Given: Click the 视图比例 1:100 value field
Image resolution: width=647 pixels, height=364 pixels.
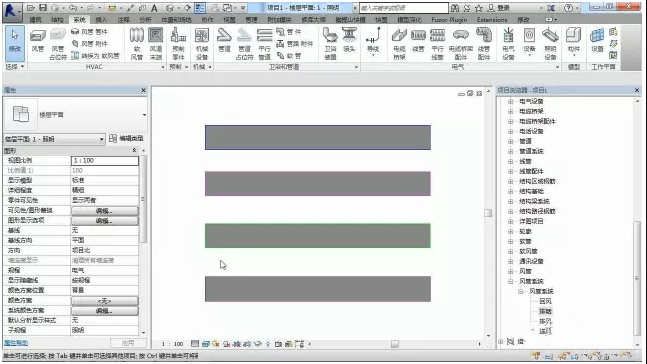Looking at the screenshot, I should 105,161.
